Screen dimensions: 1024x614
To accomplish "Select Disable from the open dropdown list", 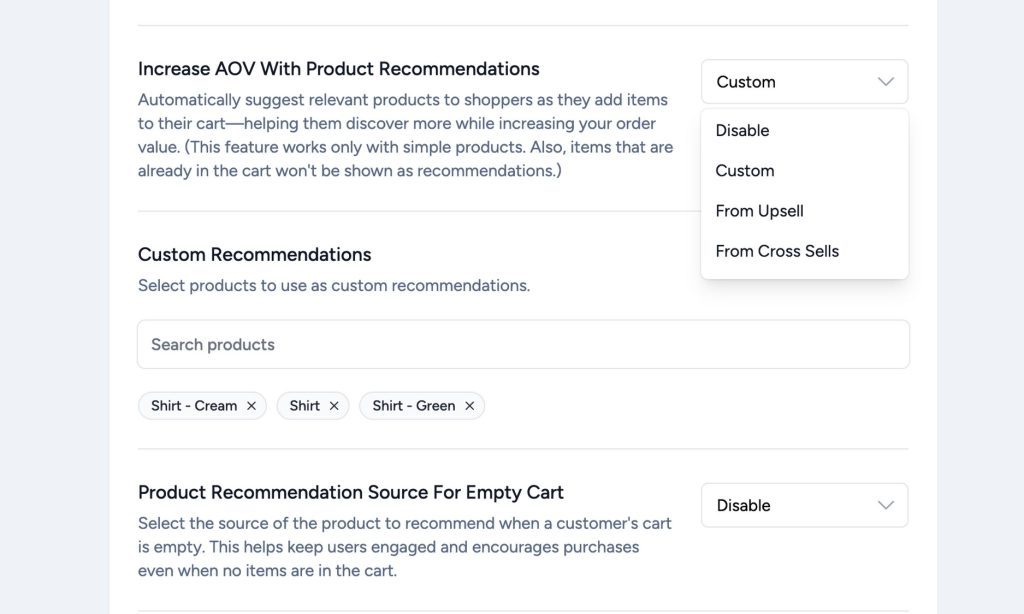I will 742,131.
